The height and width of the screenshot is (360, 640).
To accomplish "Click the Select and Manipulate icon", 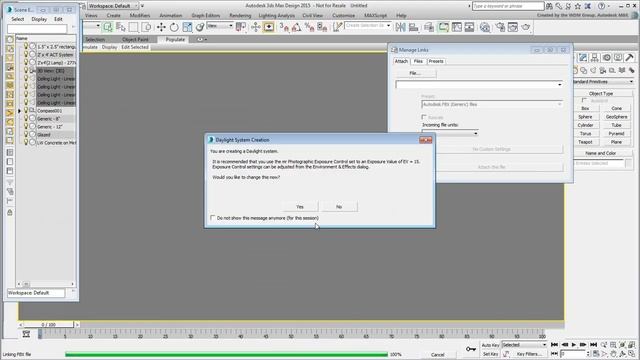I will tap(256, 27).
